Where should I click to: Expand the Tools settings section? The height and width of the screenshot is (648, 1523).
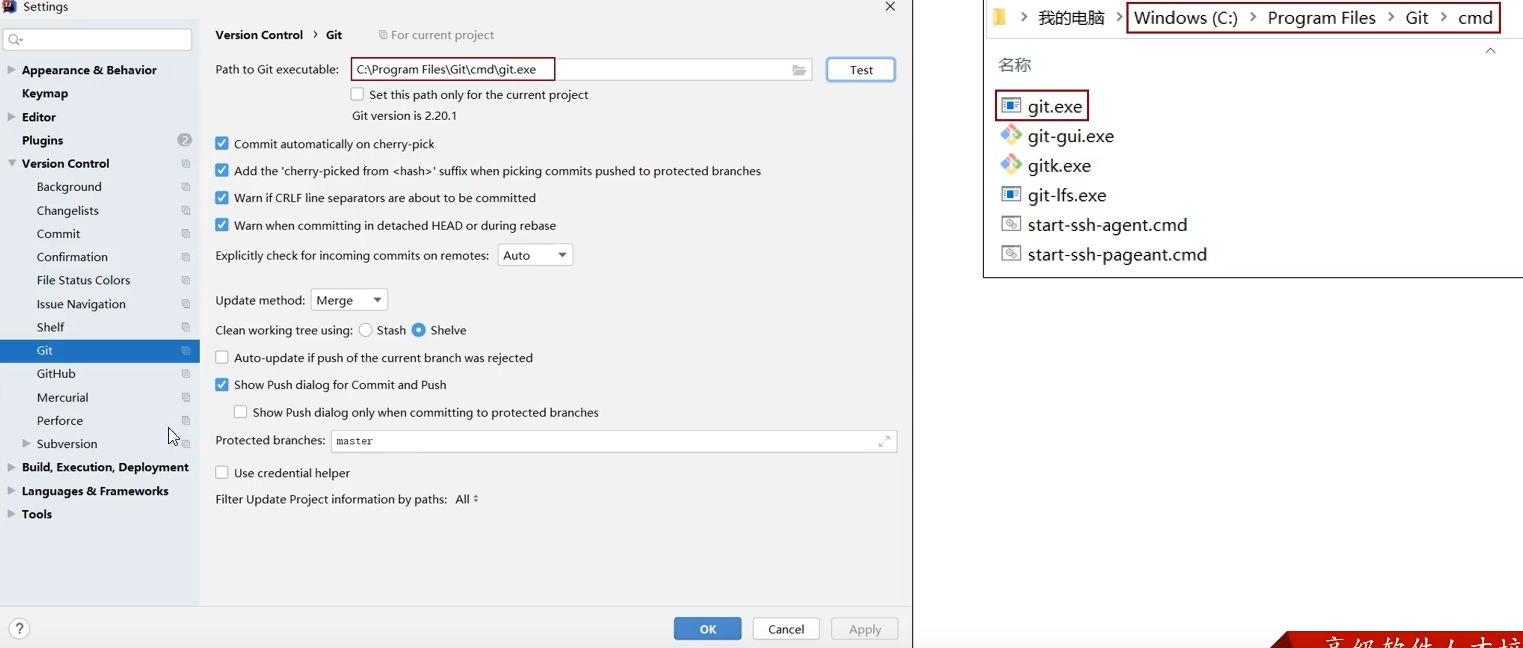click(11, 514)
